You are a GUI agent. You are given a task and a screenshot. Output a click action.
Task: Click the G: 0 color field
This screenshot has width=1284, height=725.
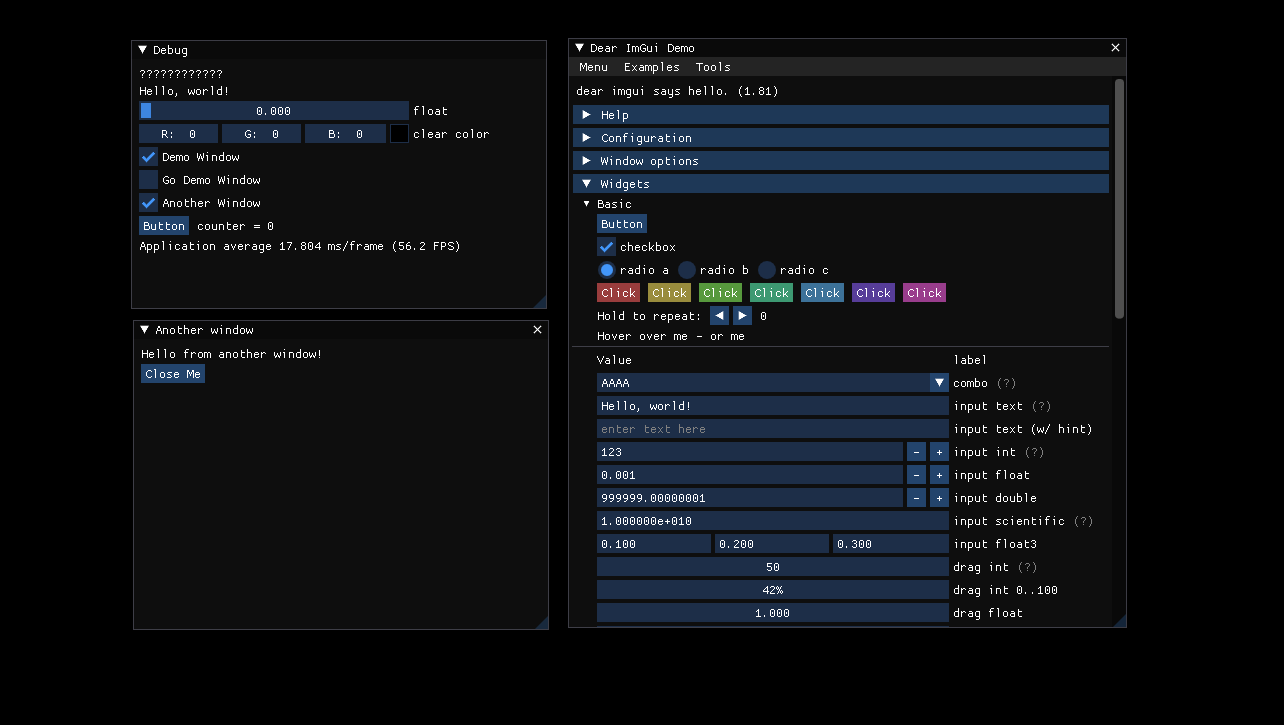point(261,134)
